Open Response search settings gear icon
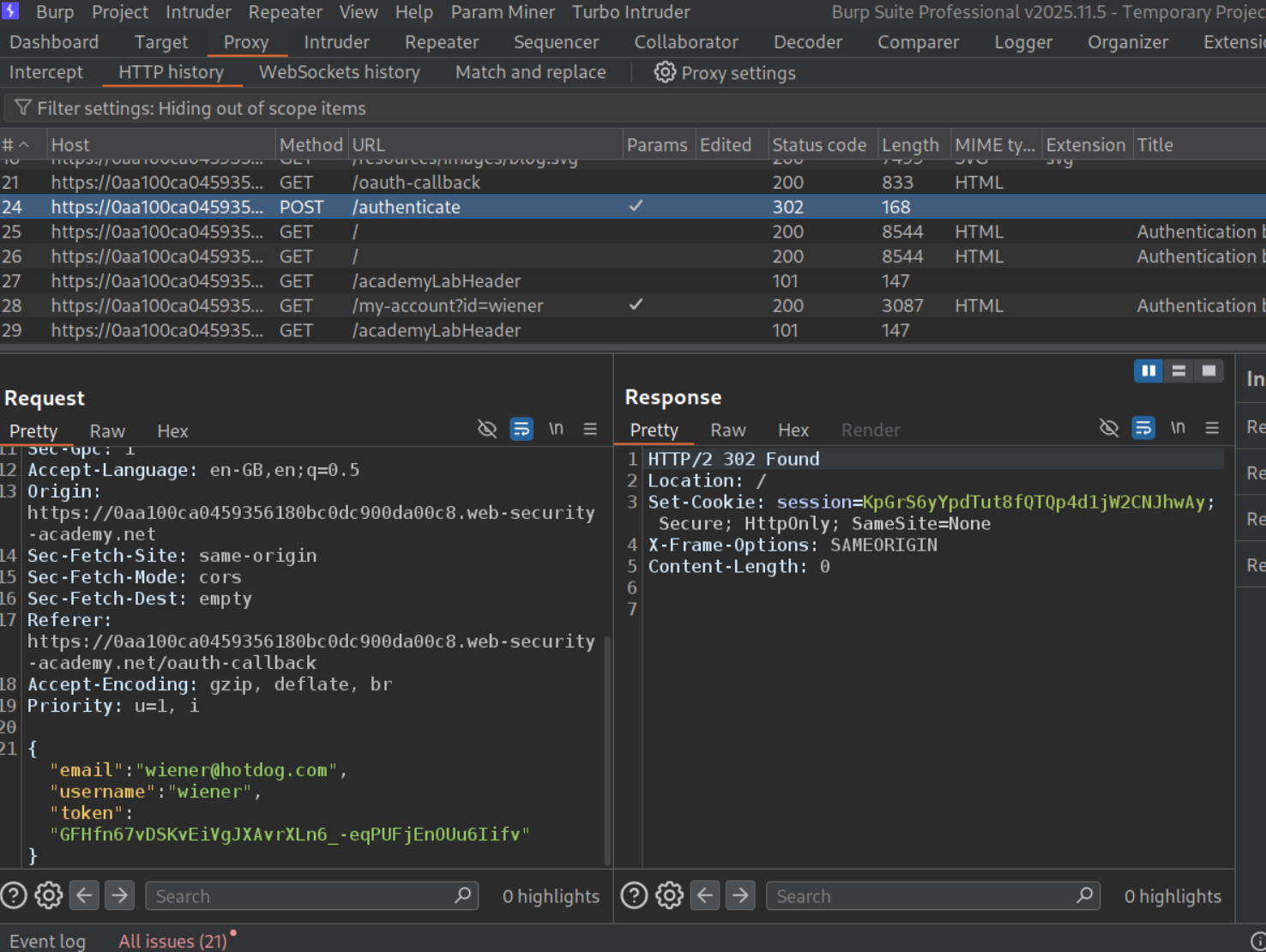 click(669, 896)
